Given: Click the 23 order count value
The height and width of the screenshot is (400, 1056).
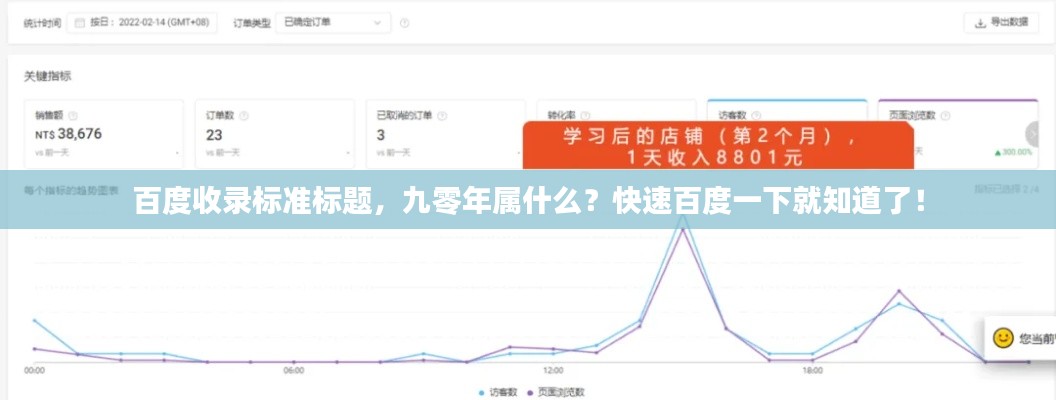Looking at the screenshot, I should pyautogui.click(x=214, y=135).
